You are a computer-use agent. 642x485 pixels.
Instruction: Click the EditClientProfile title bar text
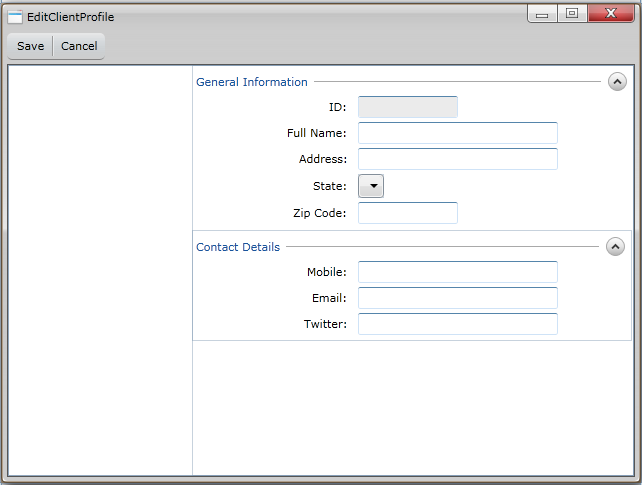(70, 17)
